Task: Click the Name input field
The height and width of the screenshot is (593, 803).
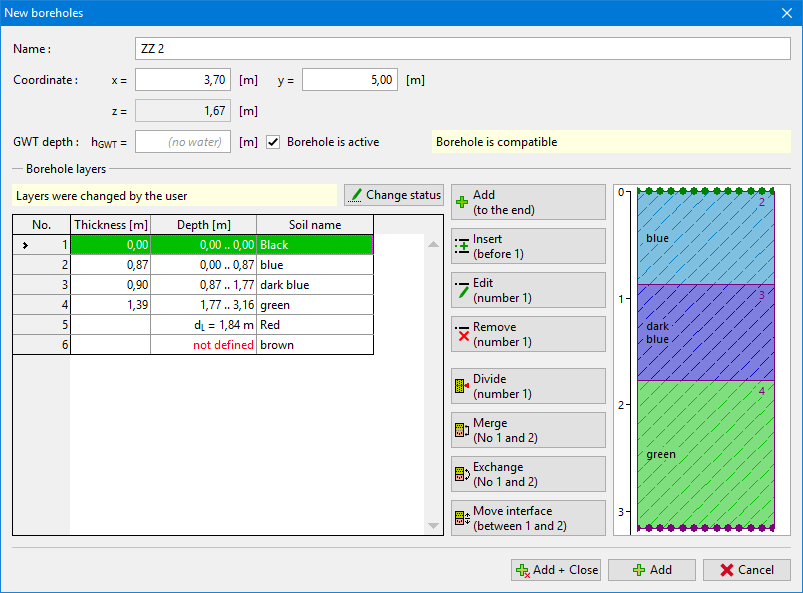Action: (462, 49)
